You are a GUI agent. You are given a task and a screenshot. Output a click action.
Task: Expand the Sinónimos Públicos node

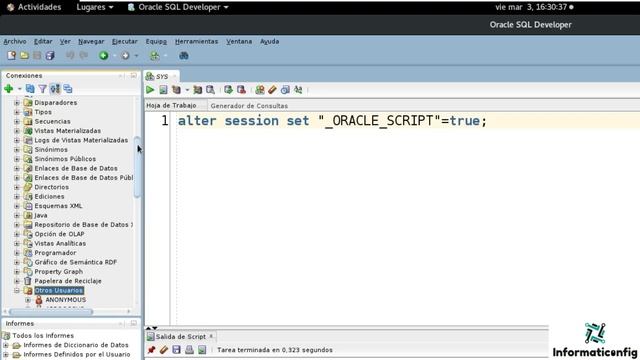pos(17,159)
